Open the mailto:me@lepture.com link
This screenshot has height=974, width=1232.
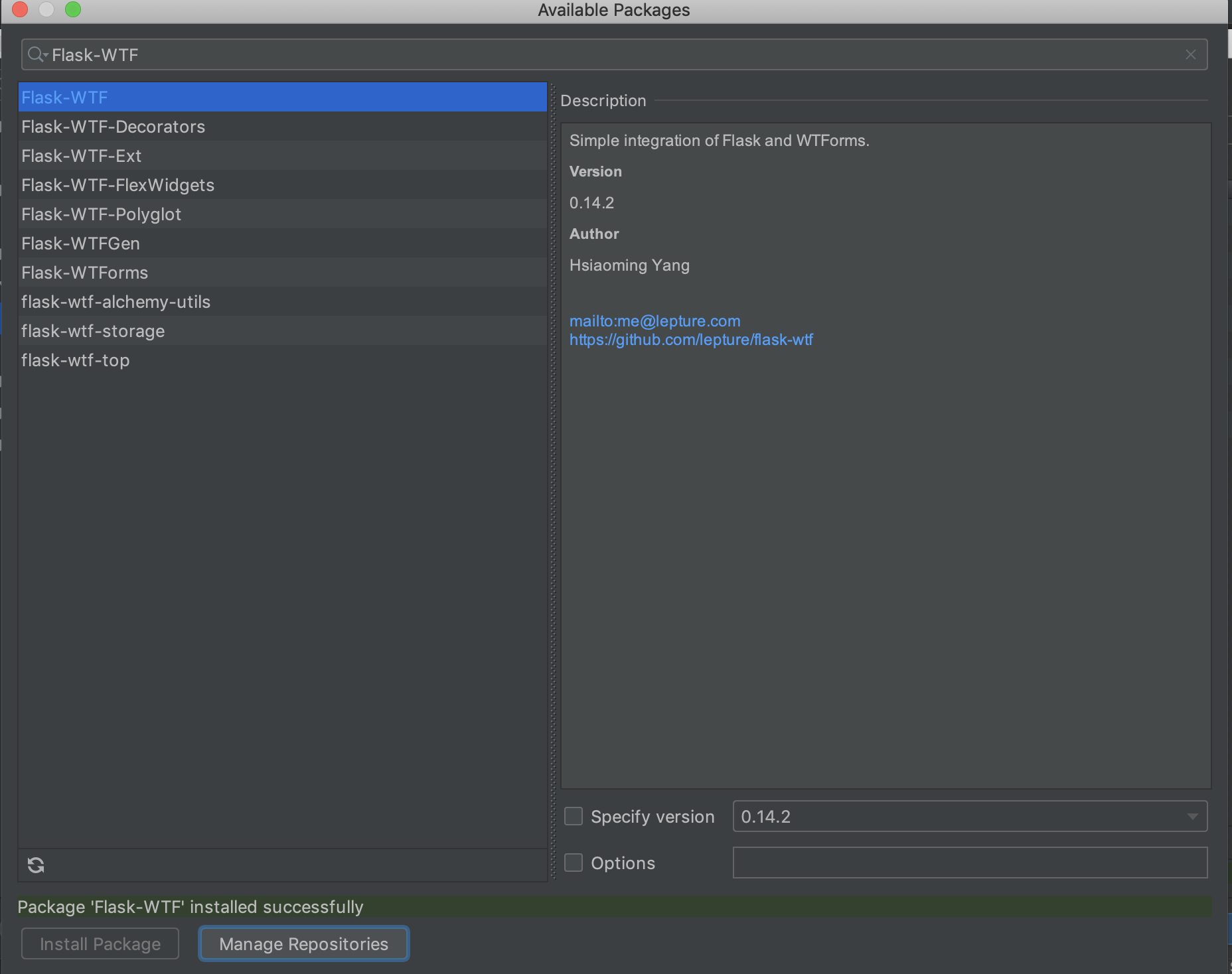tap(654, 321)
